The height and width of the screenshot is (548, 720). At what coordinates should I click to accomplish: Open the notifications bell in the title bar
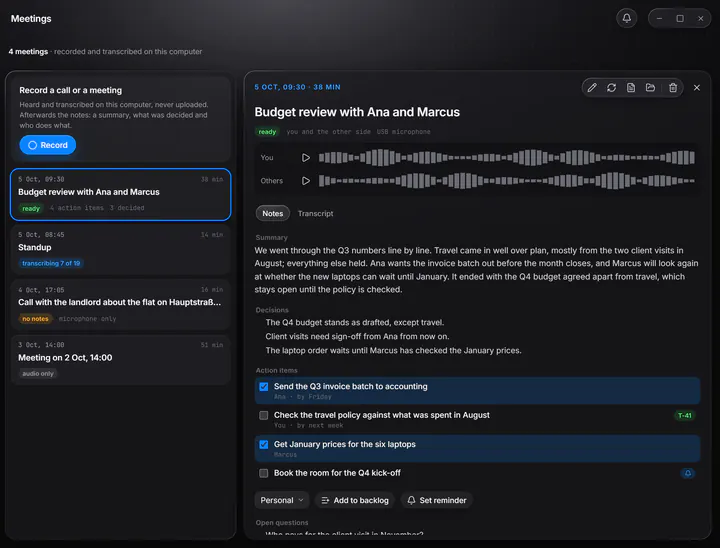pyautogui.click(x=626, y=18)
